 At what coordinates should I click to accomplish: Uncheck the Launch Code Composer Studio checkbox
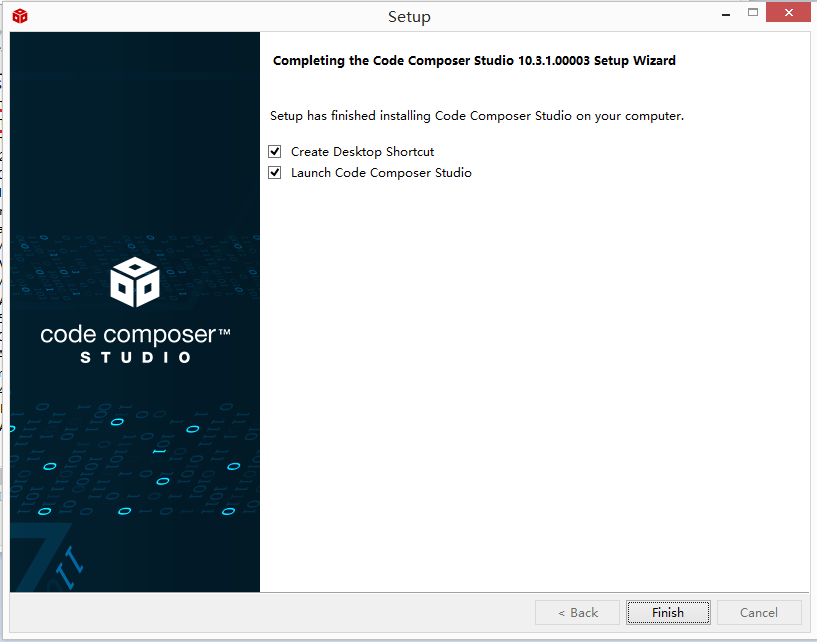[x=275, y=172]
